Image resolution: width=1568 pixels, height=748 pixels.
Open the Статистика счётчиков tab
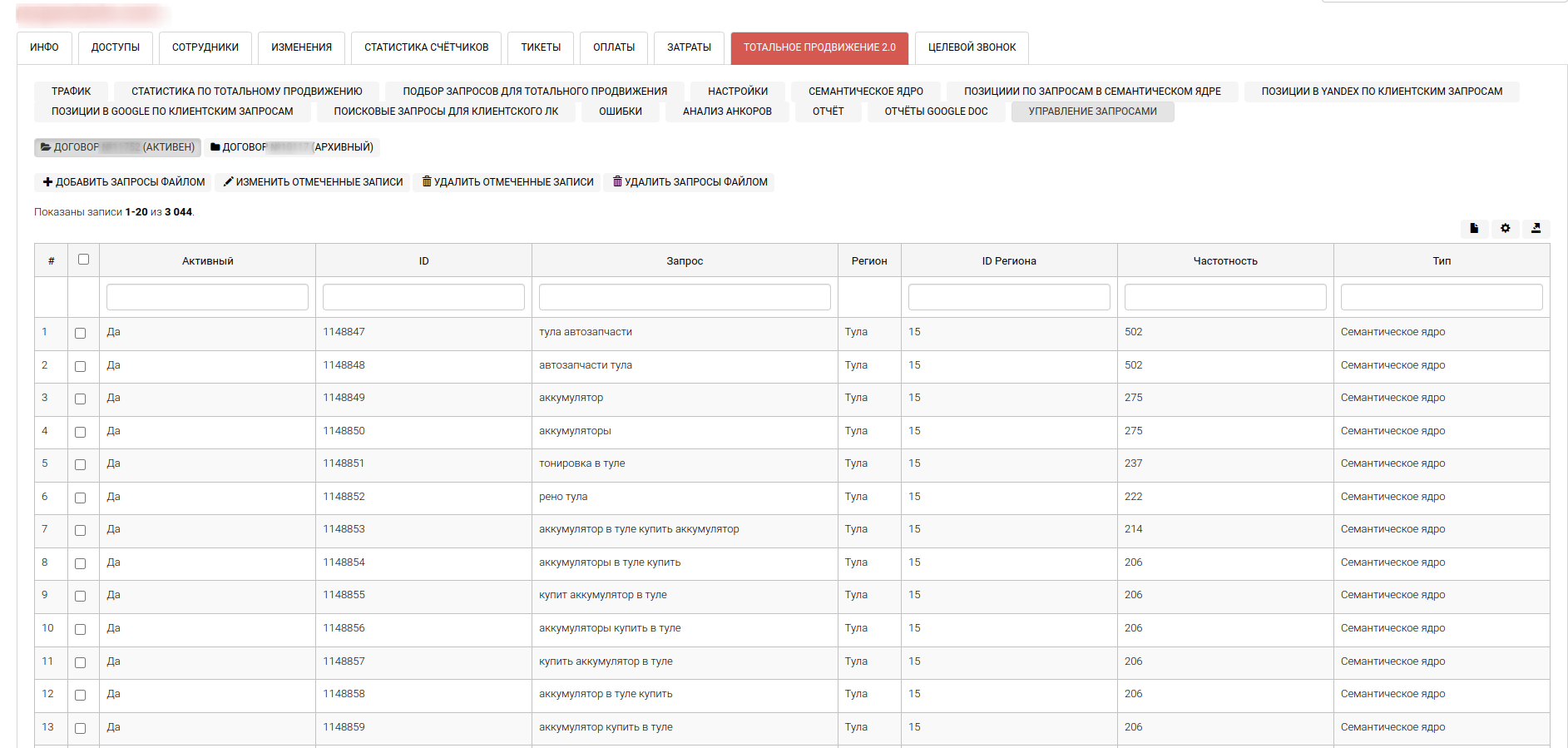[426, 47]
